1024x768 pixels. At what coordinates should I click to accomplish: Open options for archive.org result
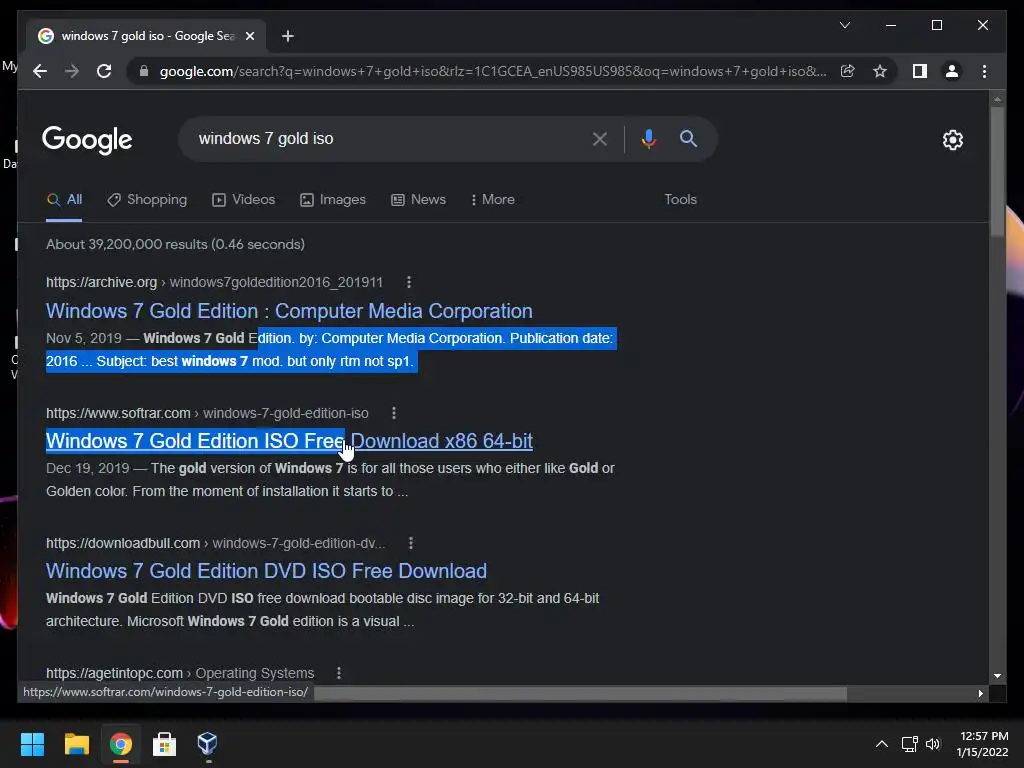coord(409,282)
